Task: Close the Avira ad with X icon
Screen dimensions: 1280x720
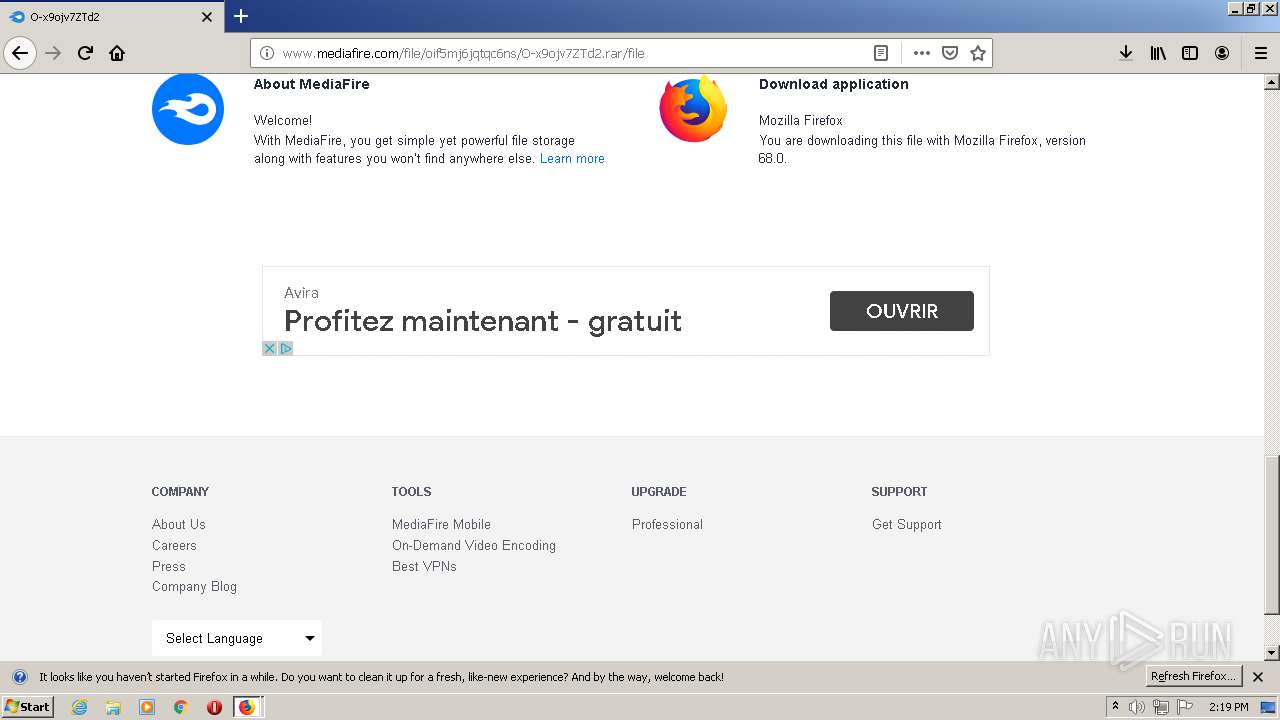Action: [x=269, y=348]
